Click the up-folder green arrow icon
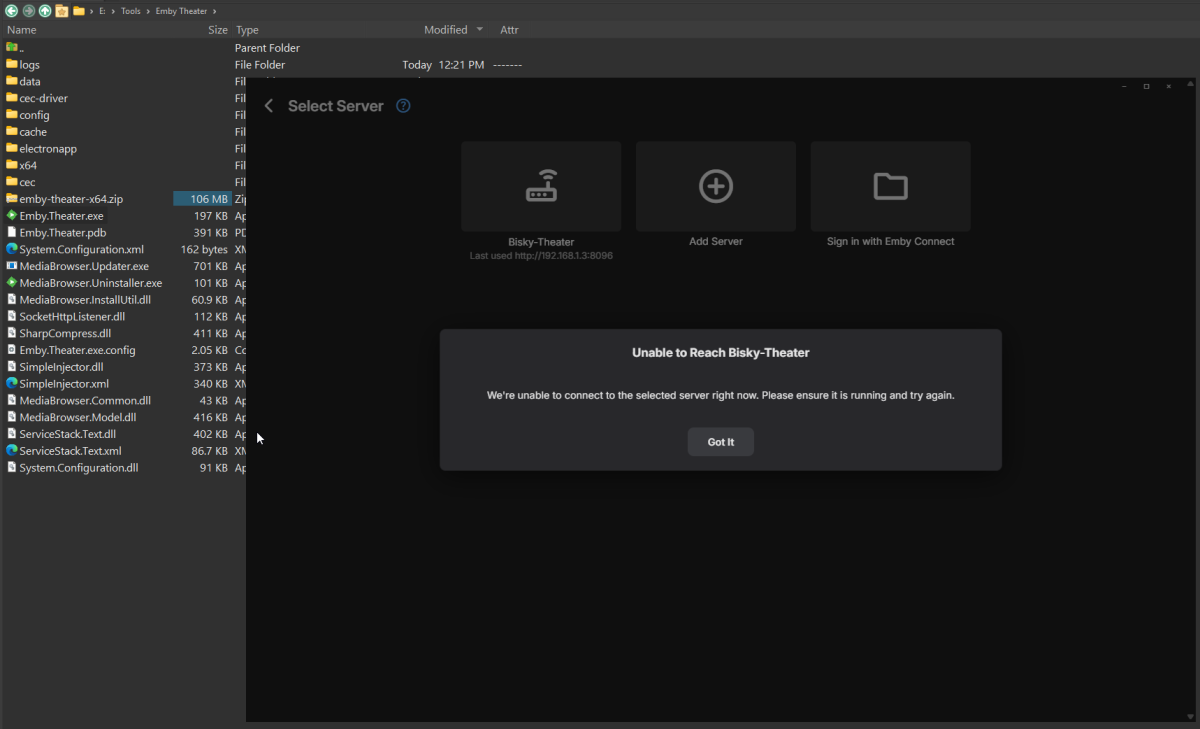The image size is (1200, 729). coord(45,11)
